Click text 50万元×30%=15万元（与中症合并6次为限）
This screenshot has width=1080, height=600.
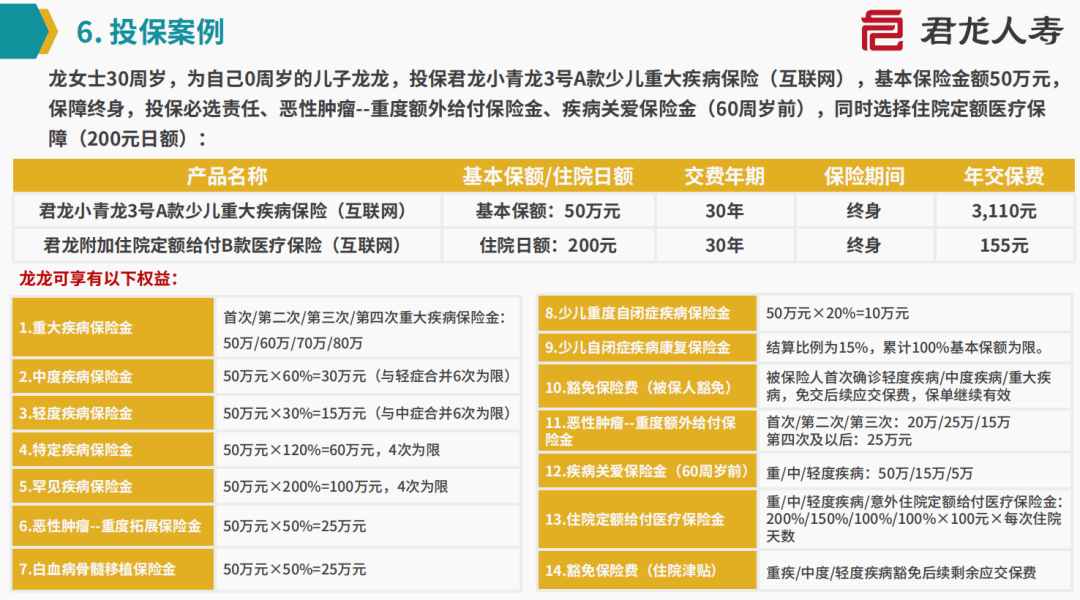pos(368,413)
